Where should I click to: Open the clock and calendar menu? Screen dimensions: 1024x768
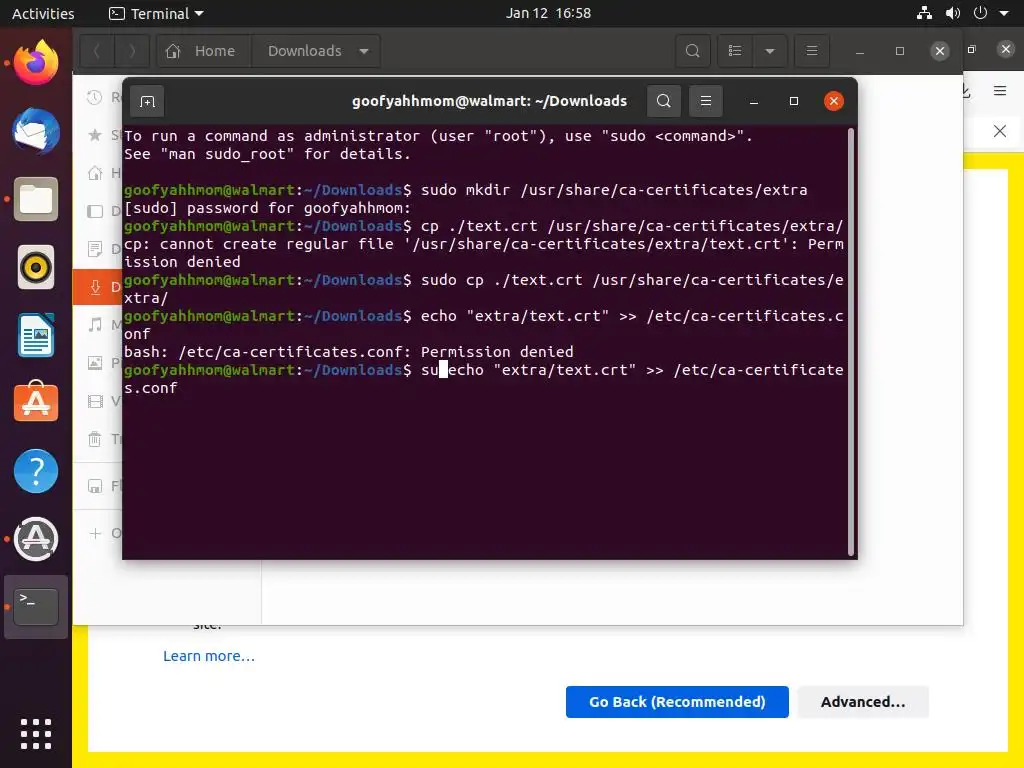tap(548, 13)
